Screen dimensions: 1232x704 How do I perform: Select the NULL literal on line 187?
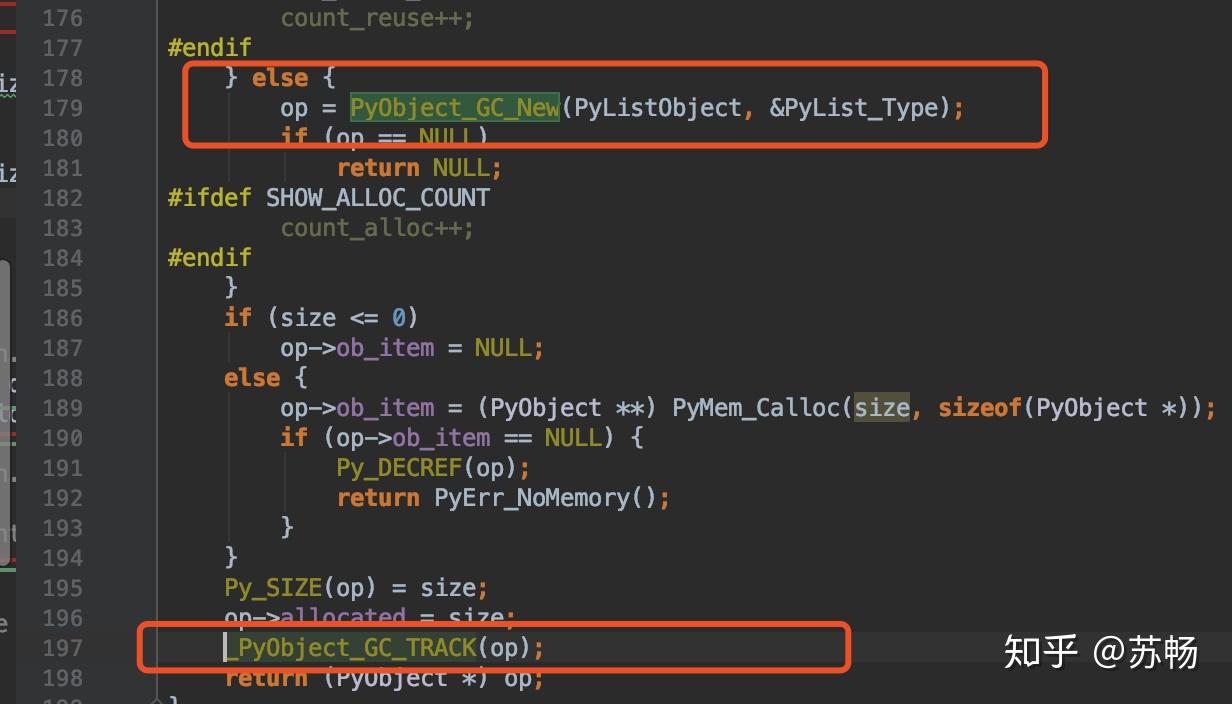point(505,347)
